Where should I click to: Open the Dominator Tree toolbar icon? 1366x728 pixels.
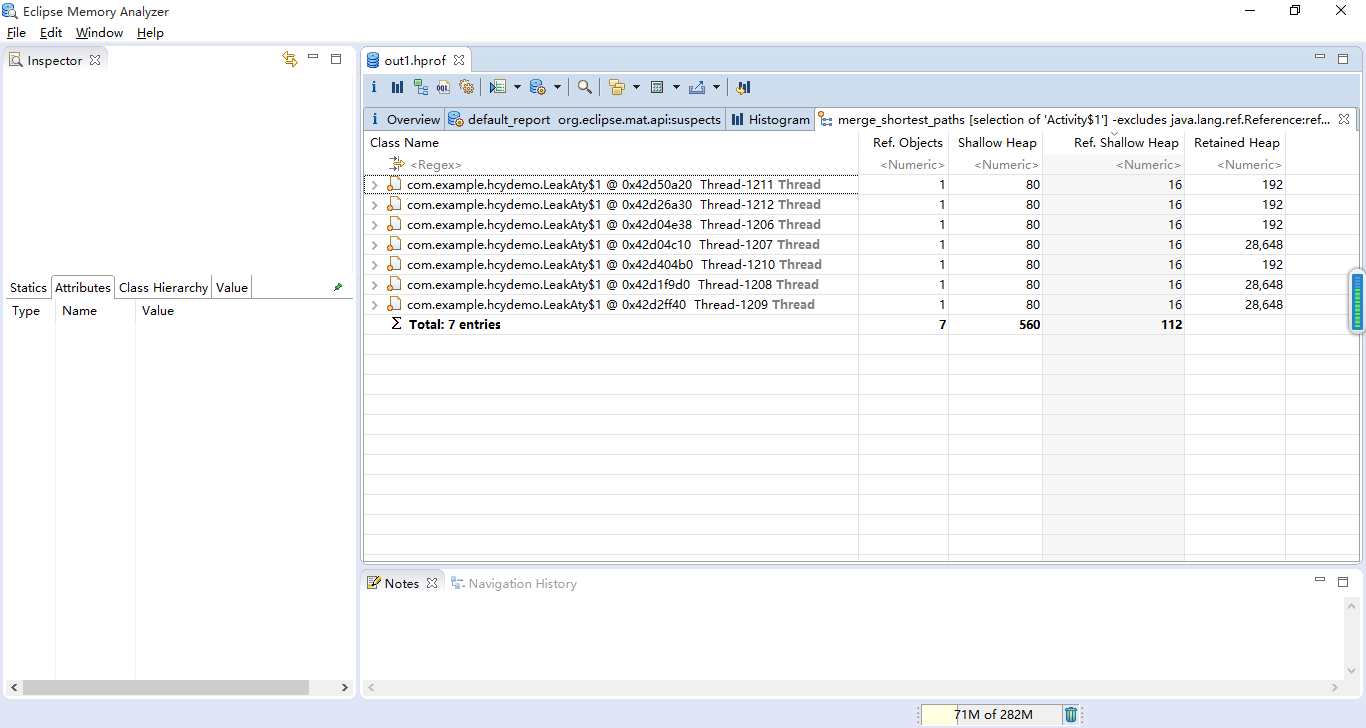point(420,87)
